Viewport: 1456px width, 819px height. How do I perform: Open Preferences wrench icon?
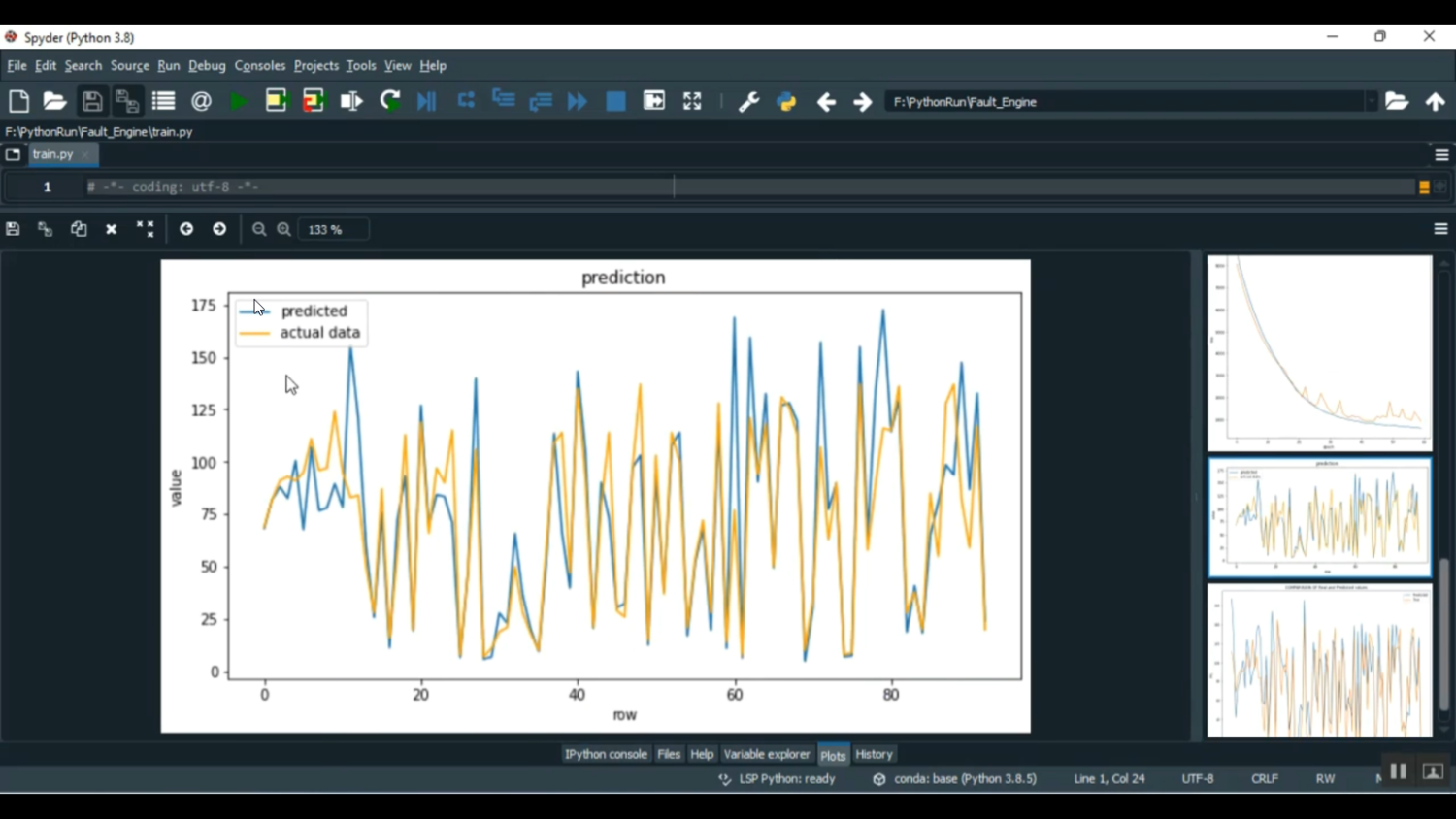[748, 102]
